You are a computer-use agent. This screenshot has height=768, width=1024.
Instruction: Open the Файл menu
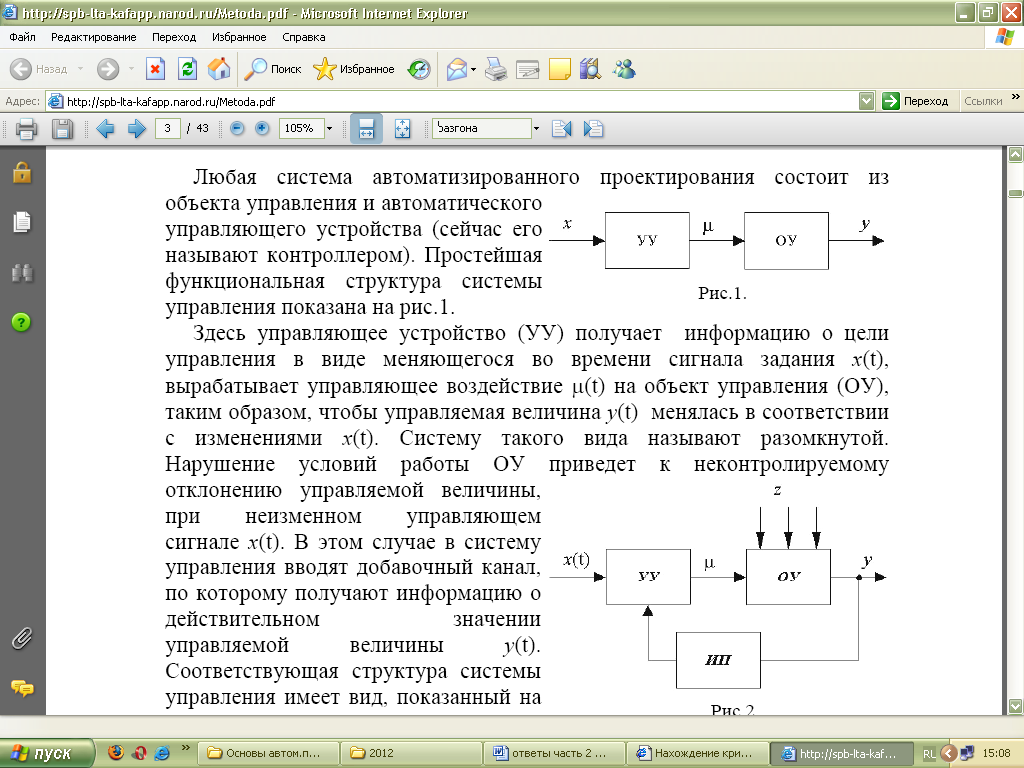(22, 37)
